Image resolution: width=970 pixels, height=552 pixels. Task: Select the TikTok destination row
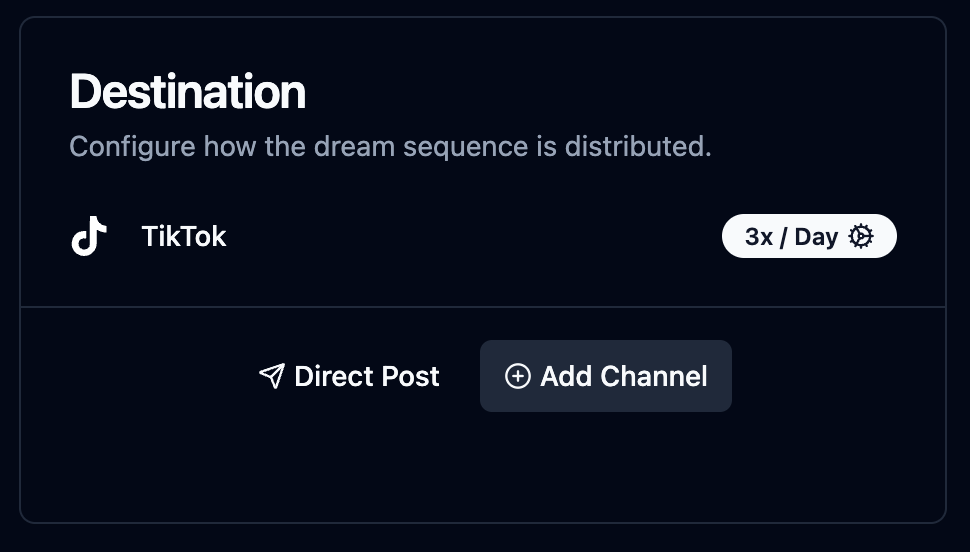(483, 236)
